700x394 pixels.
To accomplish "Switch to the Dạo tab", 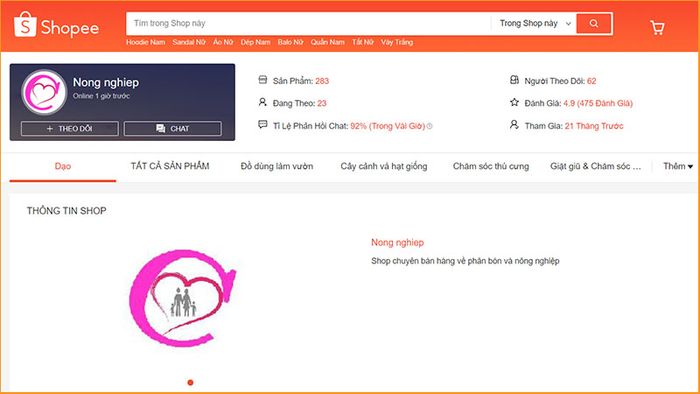I will point(62,166).
